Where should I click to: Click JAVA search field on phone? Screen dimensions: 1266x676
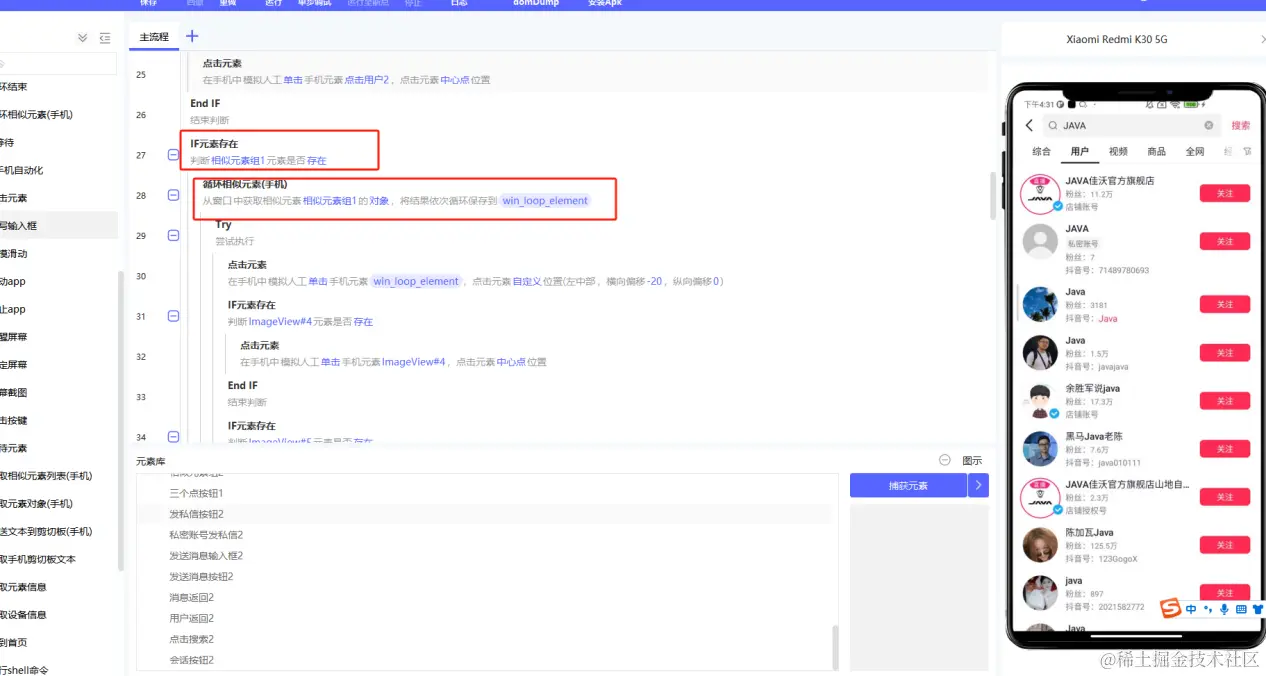pyautogui.click(x=1130, y=125)
